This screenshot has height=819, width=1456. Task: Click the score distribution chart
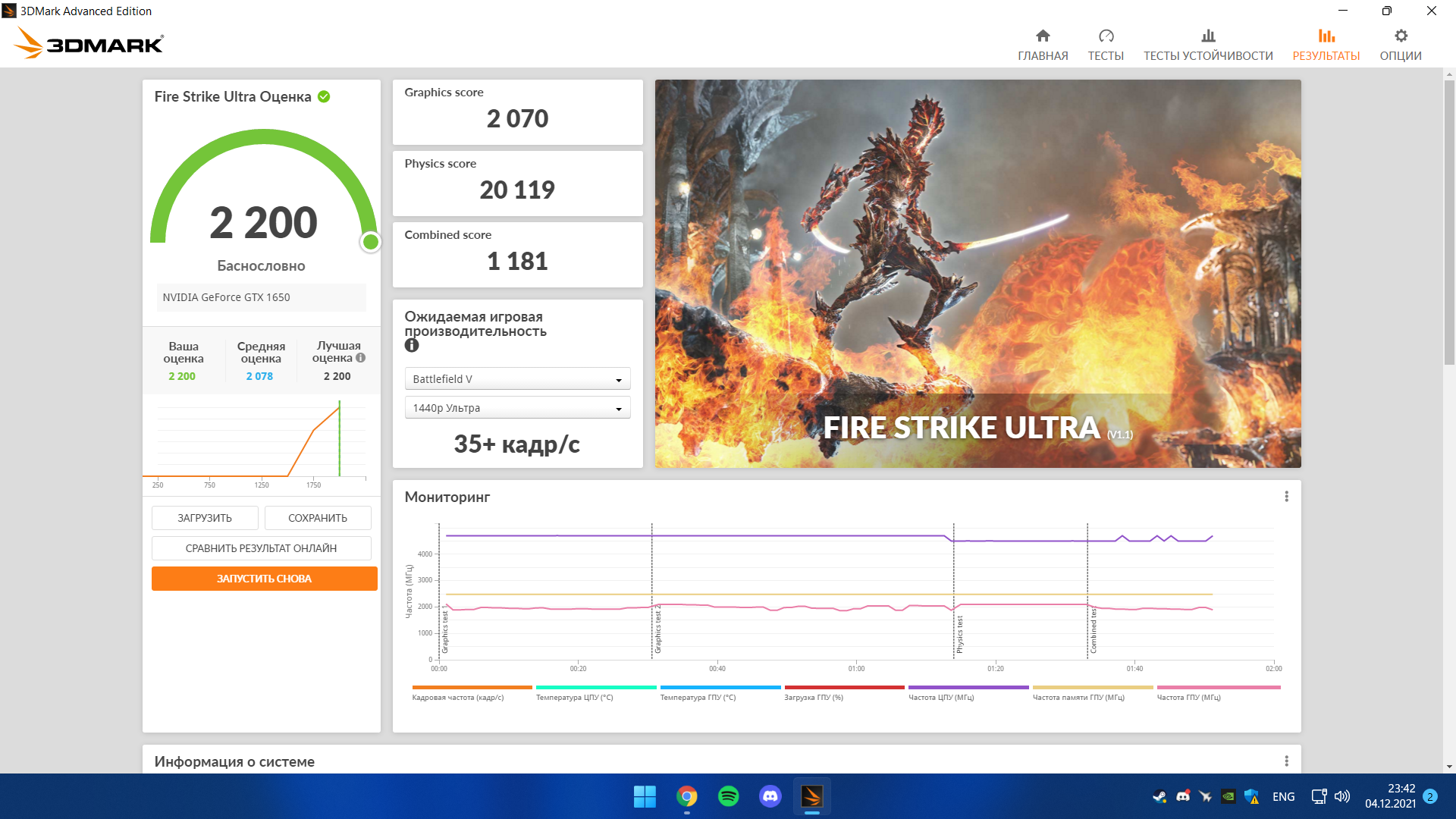(261, 444)
